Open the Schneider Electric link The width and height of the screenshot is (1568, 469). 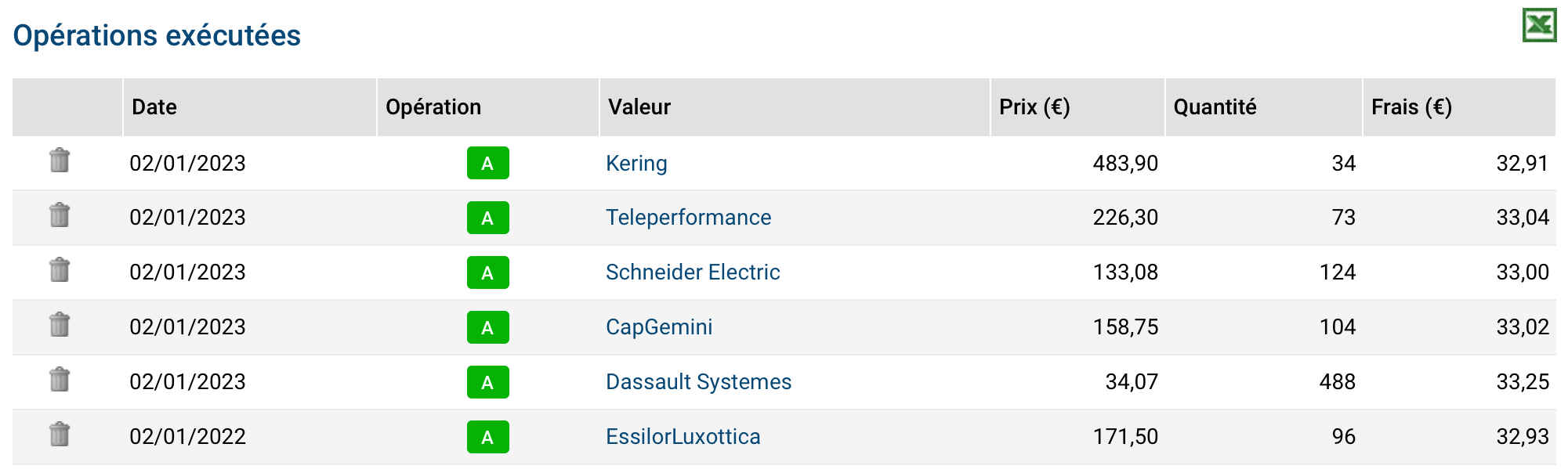point(693,272)
